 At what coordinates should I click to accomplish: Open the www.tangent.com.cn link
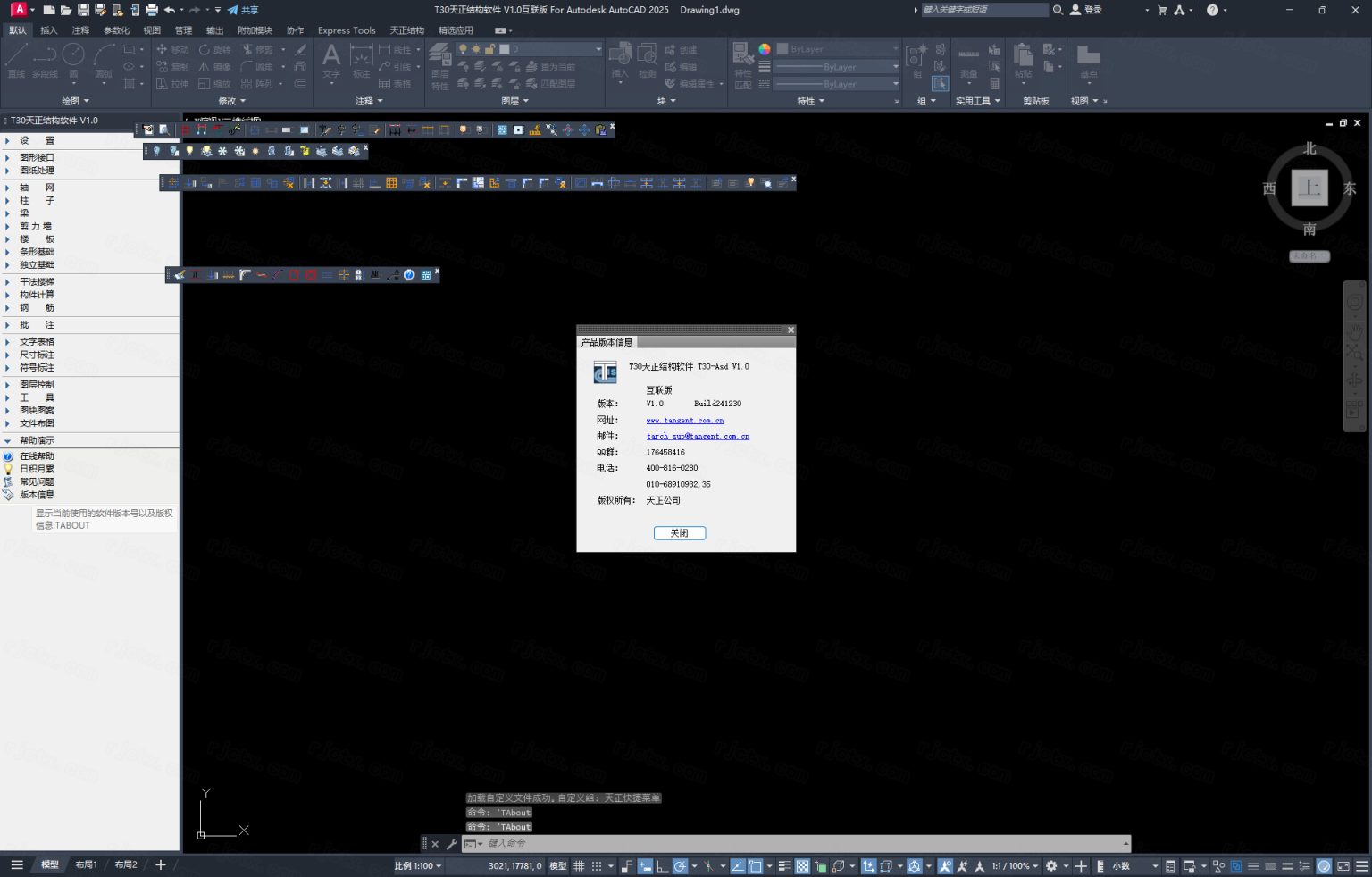685,420
